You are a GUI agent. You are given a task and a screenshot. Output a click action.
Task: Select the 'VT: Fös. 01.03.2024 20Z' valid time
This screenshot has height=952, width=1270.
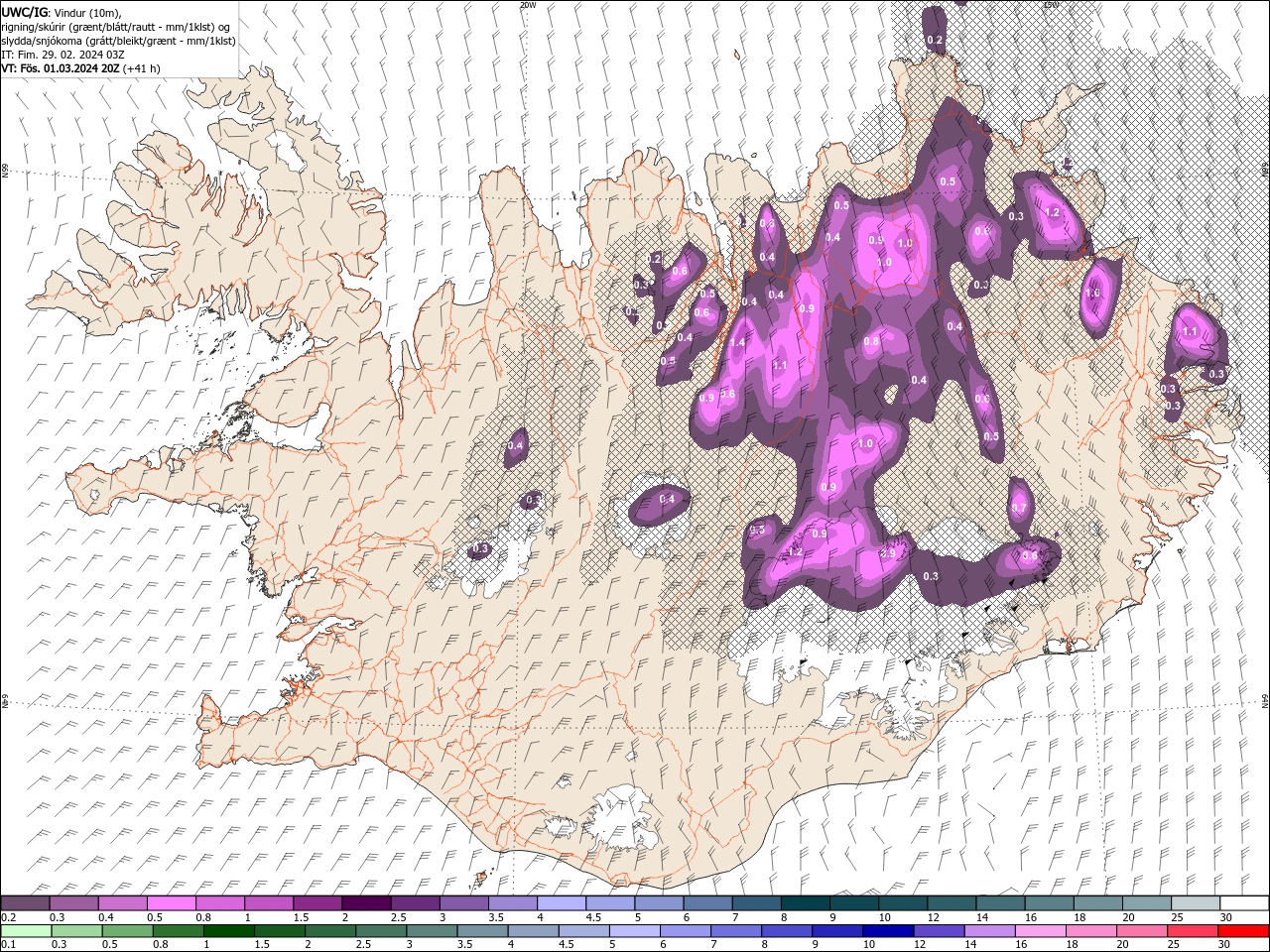coord(61,68)
